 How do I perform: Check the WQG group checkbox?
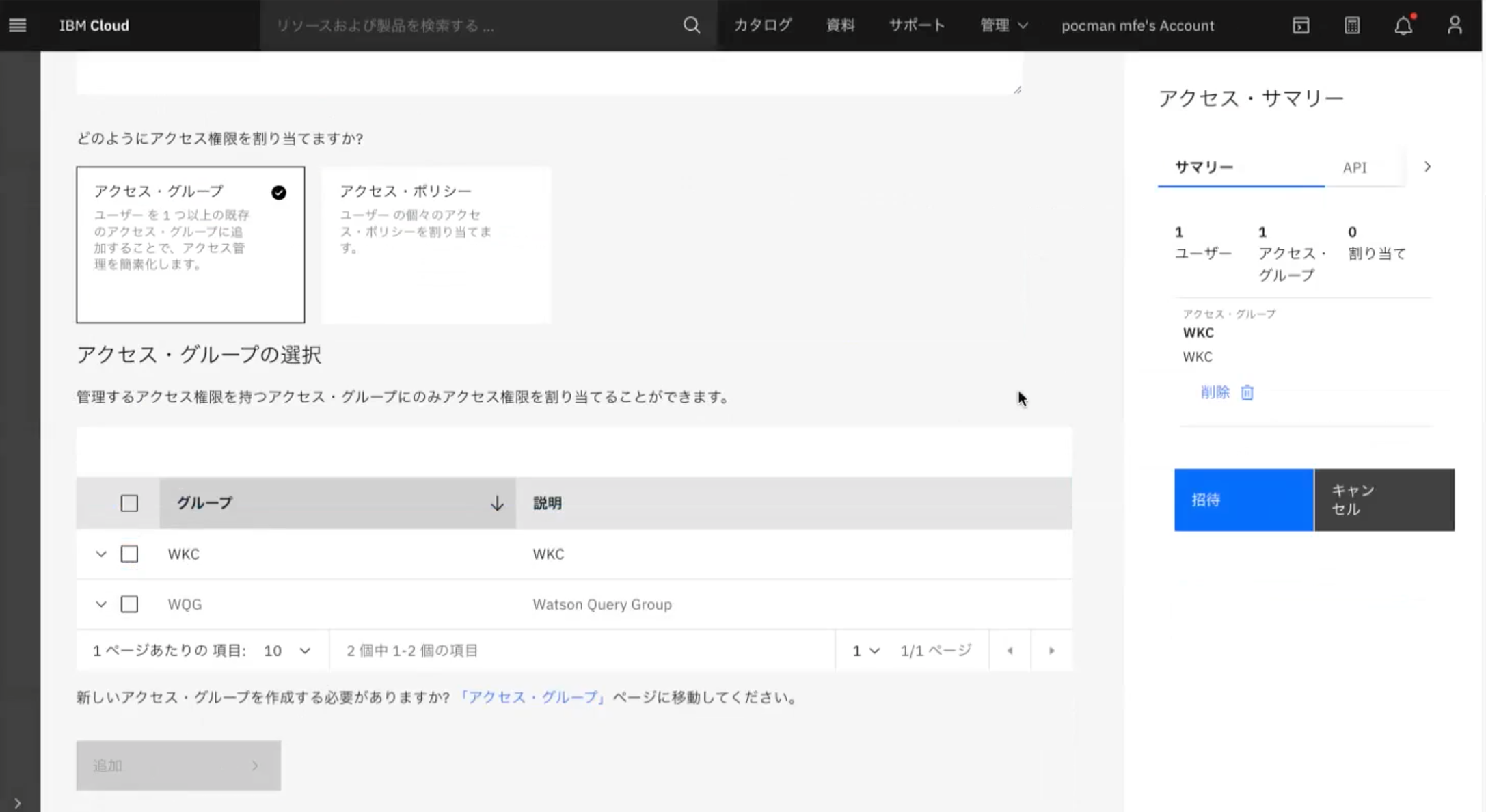[x=129, y=604]
